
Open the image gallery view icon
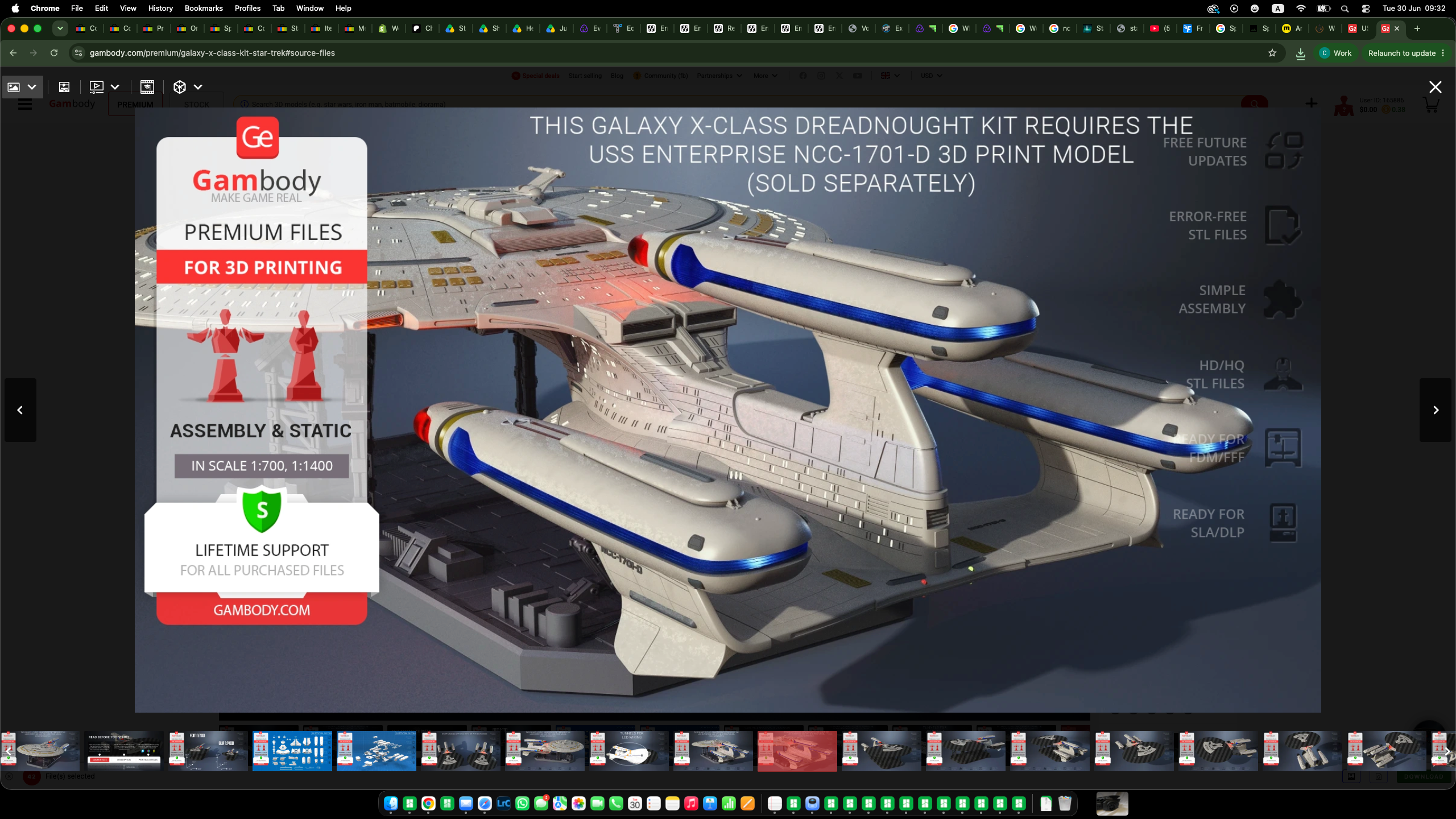pos(14,87)
